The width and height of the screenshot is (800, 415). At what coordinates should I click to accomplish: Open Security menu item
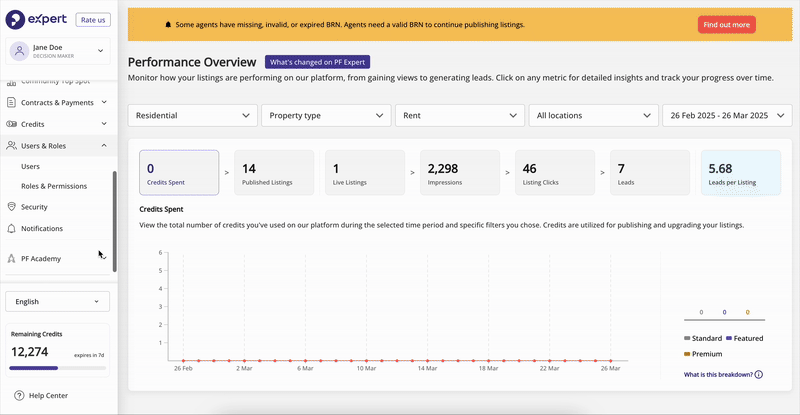34,207
